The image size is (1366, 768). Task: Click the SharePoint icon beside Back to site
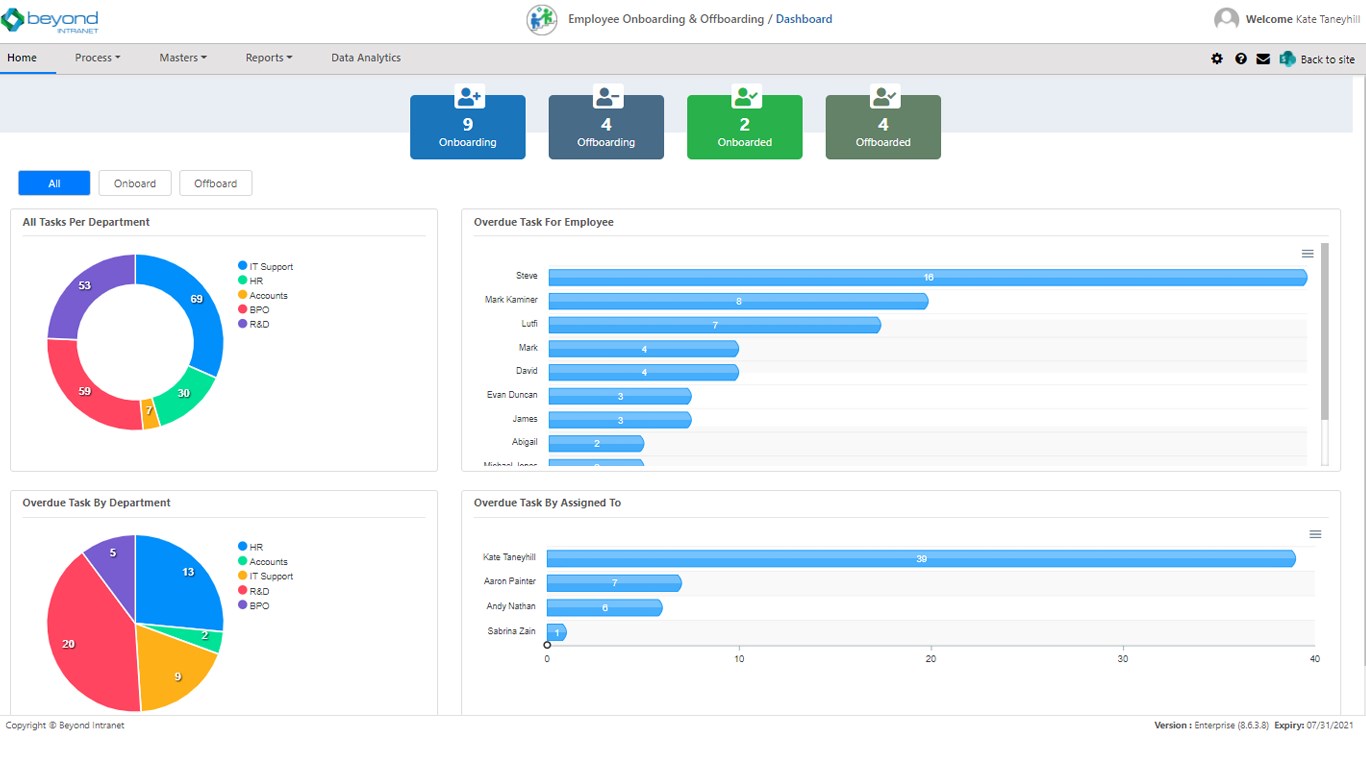pyautogui.click(x=1287, y=59)
